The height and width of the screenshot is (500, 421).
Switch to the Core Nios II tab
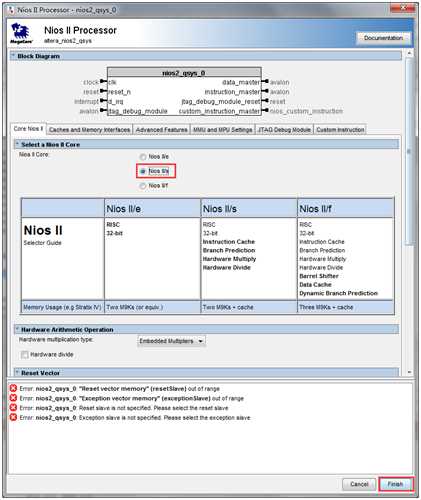(x=28, y=129)
